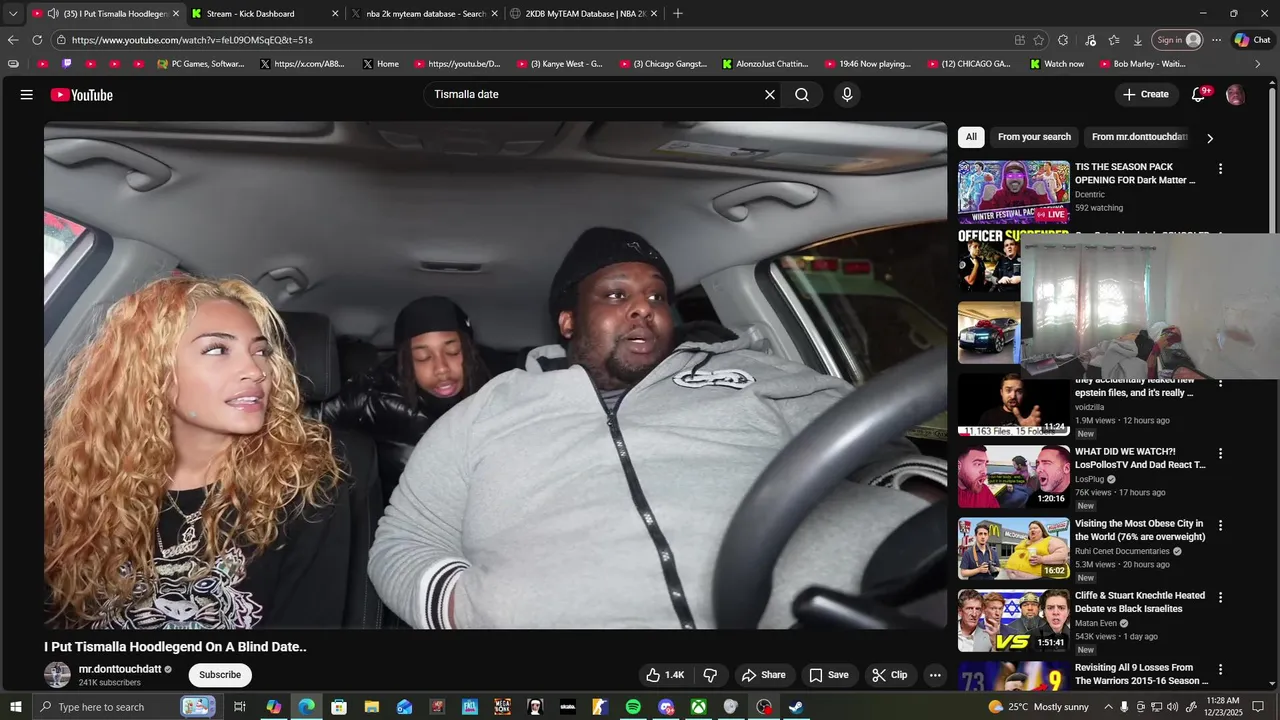Launch Spotify from the taskbar
This screenshot has width=1280, height=720.
633,707
